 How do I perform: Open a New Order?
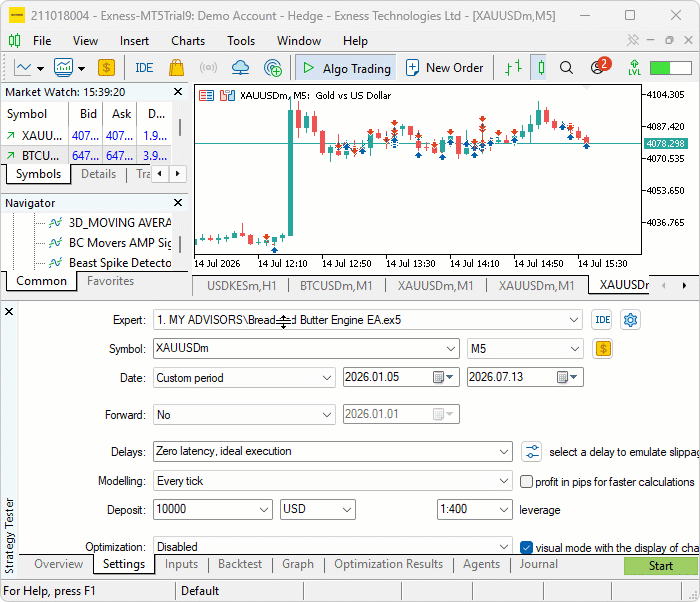click(x=445, y=68)
